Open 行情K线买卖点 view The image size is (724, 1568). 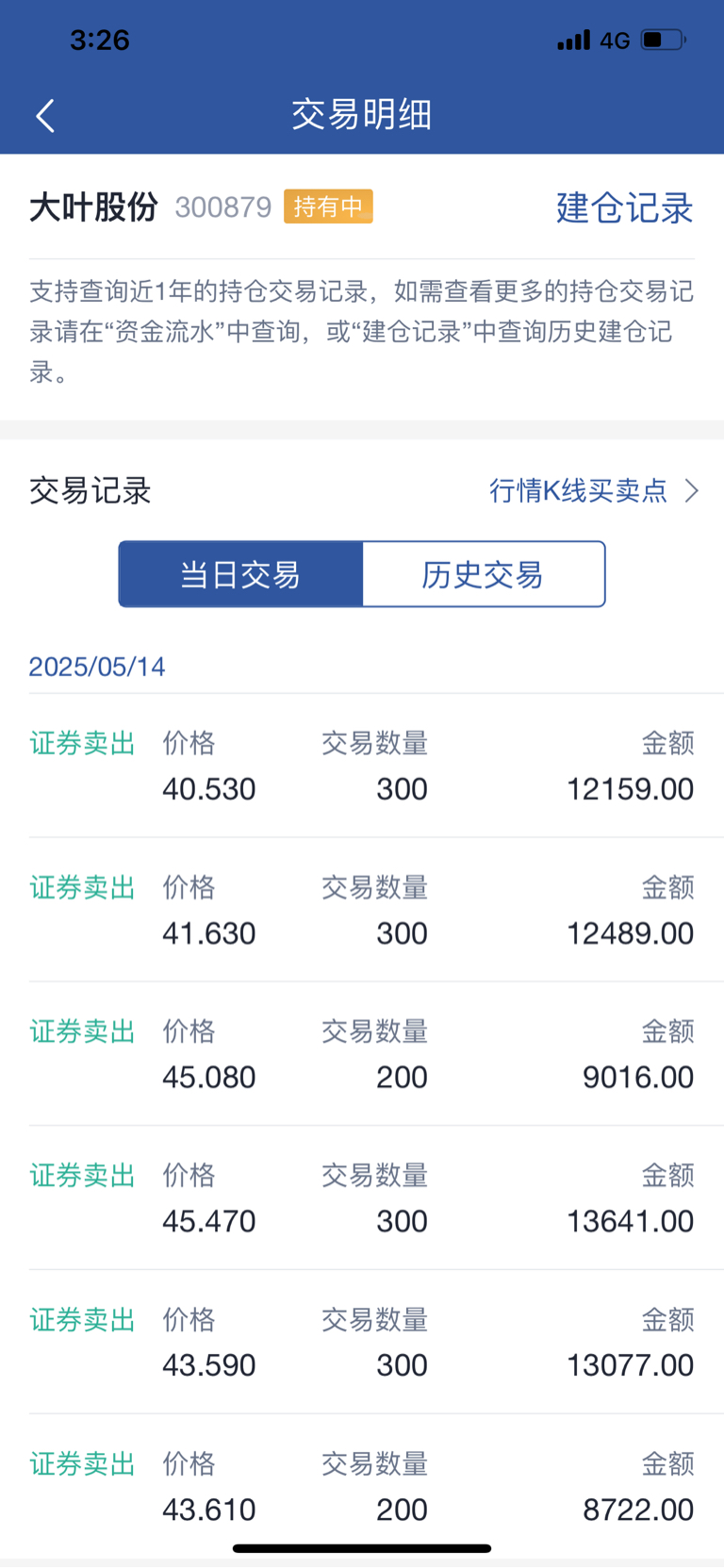click(578, 490)
